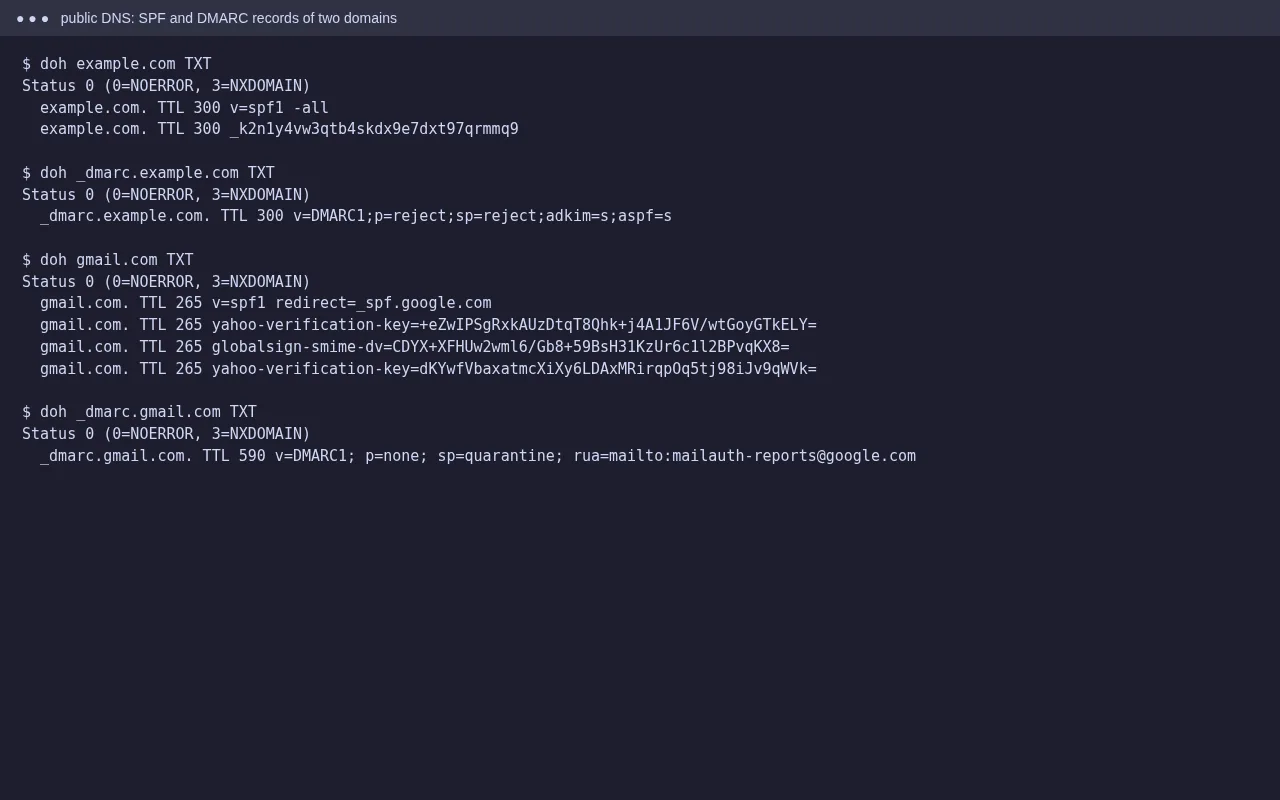
Task: Click yahoo-verification-key line starting with +eZwIPSgRxk
Action: point(428,325)
